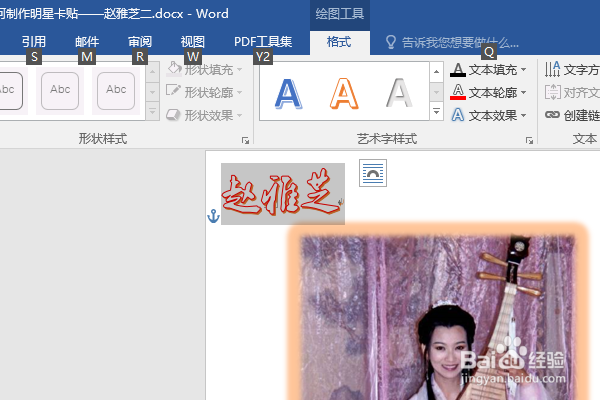Viewport: 600px width, 400px height.
Task: Click the 形状效果 icon
Action: point(173,114)
